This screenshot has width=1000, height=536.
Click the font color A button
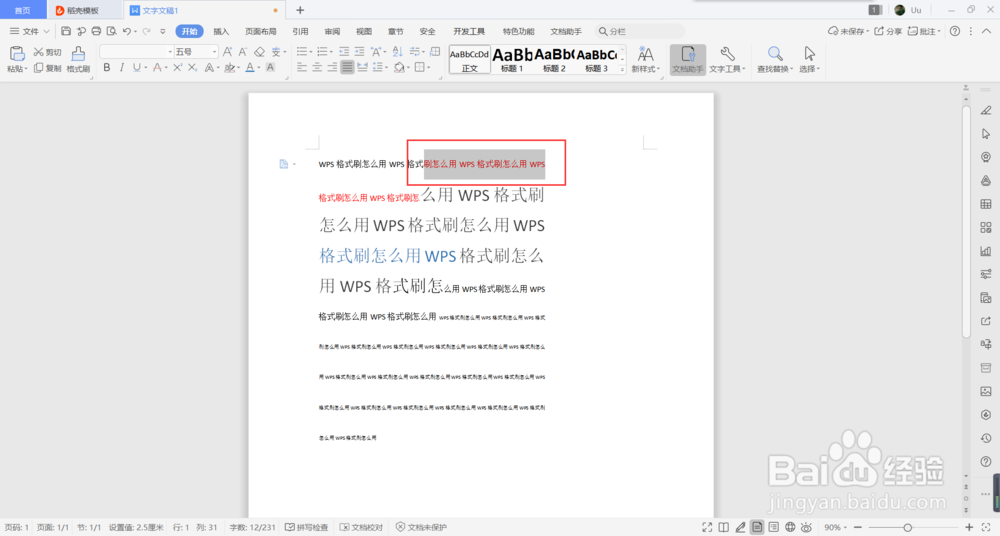coord(250,68)
